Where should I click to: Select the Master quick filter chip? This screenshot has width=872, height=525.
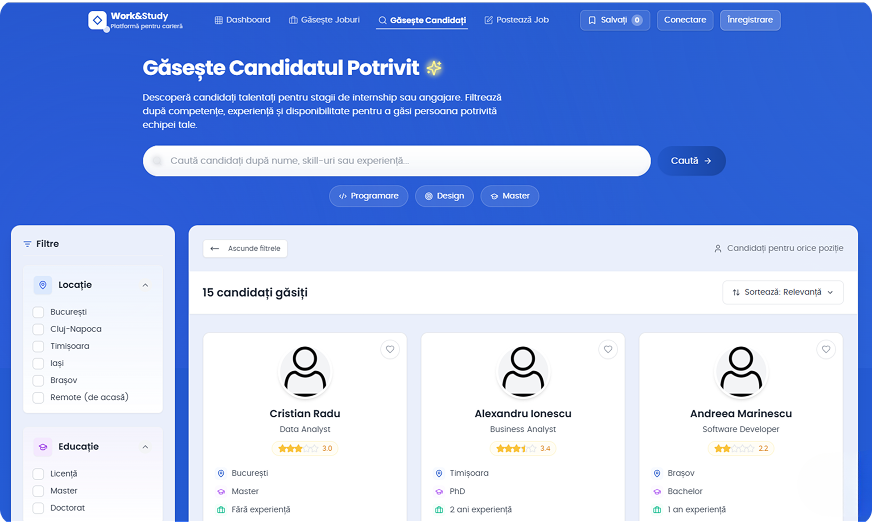tap(510, 196)
